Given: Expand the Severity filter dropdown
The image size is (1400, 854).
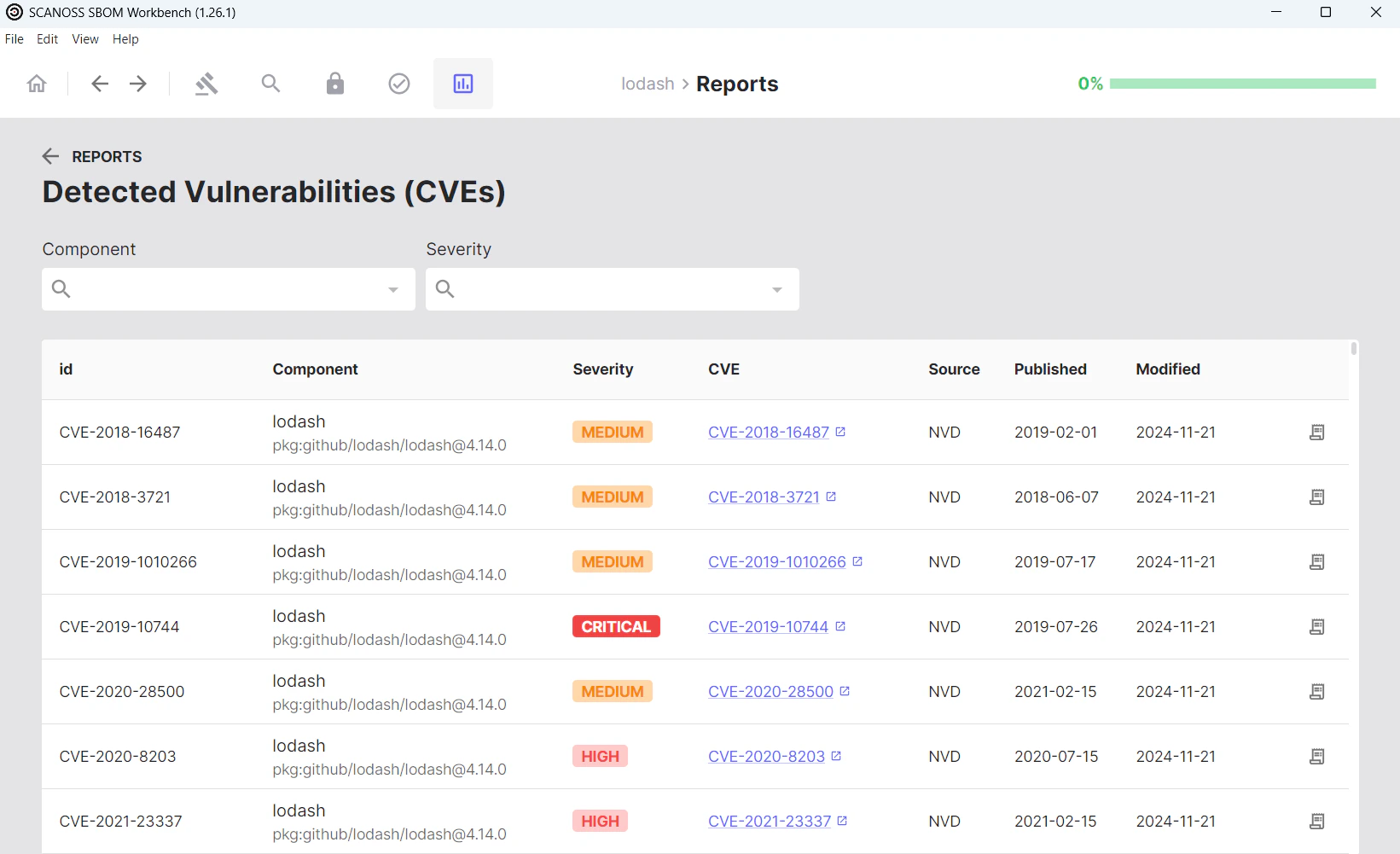Looking at the screenshot, I should coord(776,289).
